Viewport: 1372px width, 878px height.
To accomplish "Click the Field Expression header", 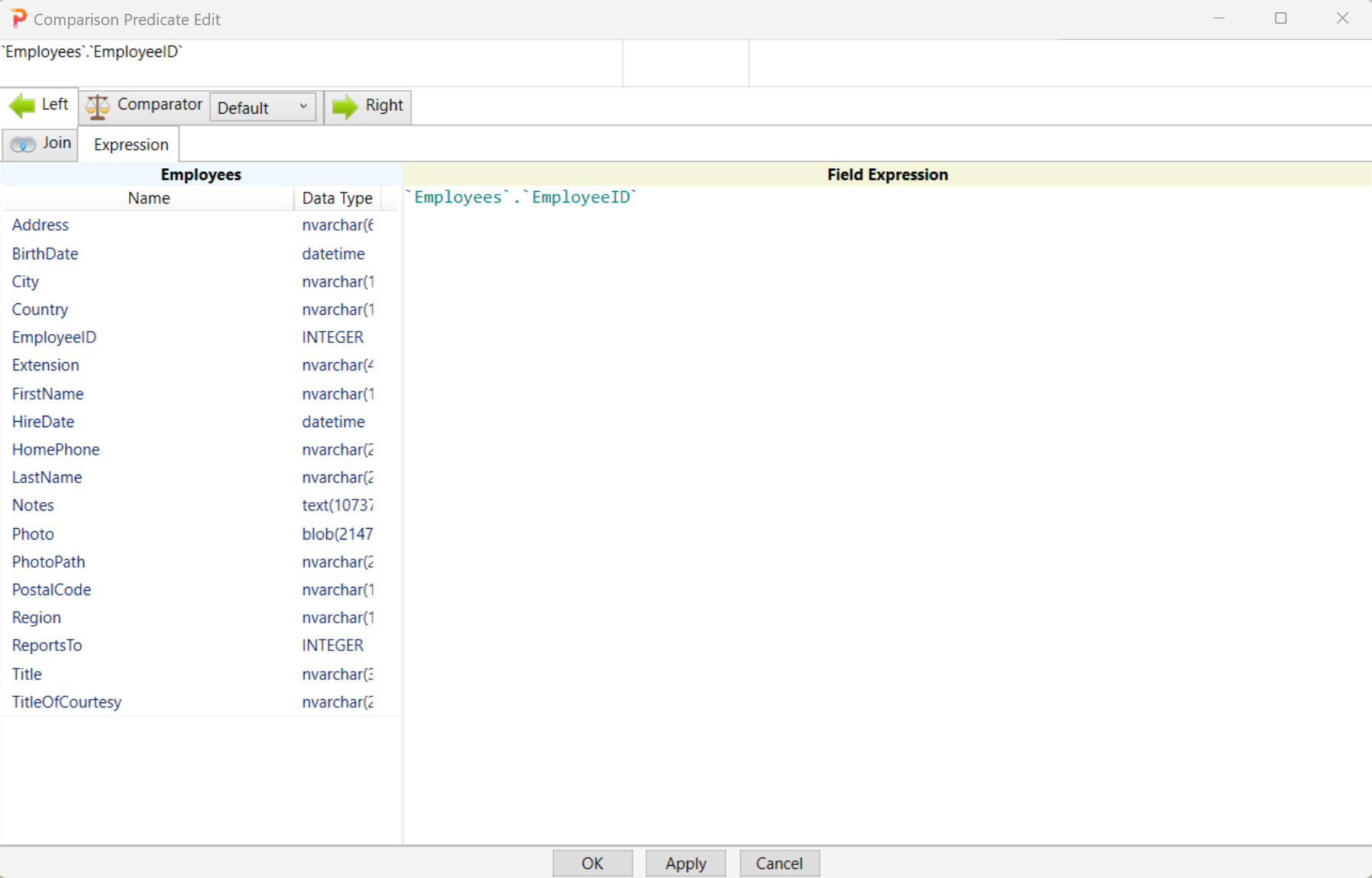I will coord(887,174).
